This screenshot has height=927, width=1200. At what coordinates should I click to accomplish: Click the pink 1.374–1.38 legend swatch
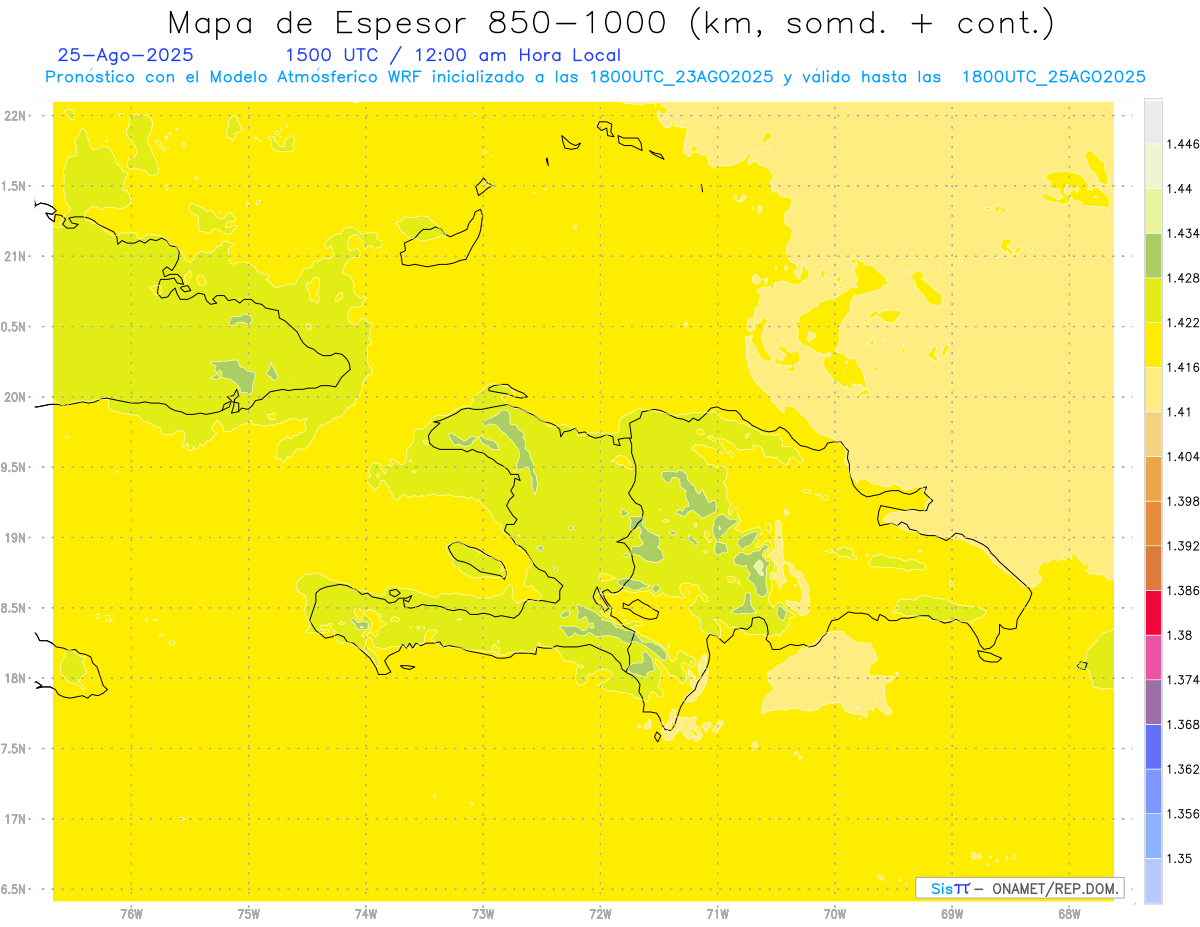click(1153, 657)
